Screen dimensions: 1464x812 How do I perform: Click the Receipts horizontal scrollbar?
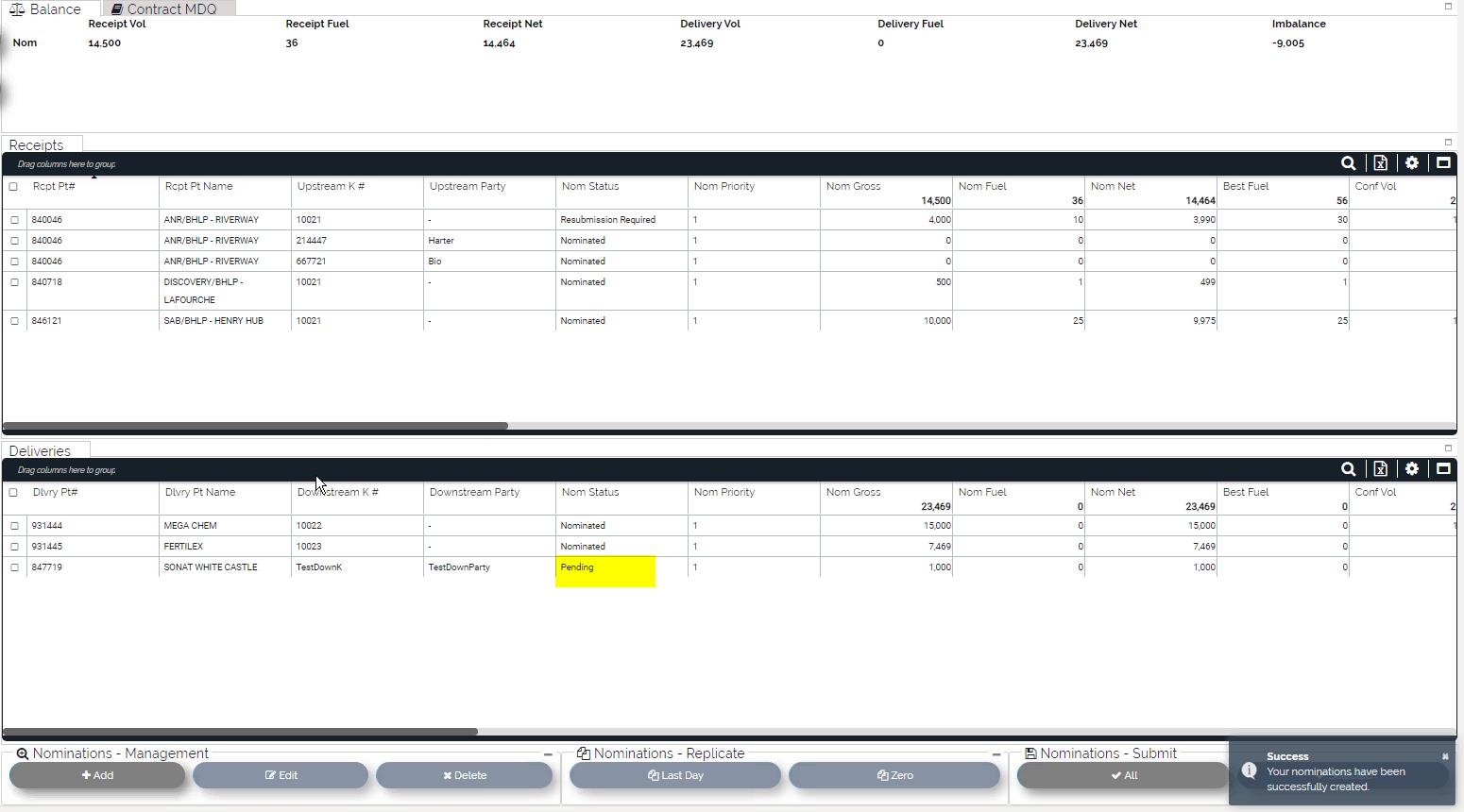pyautogui.click(x=255, y=426)
